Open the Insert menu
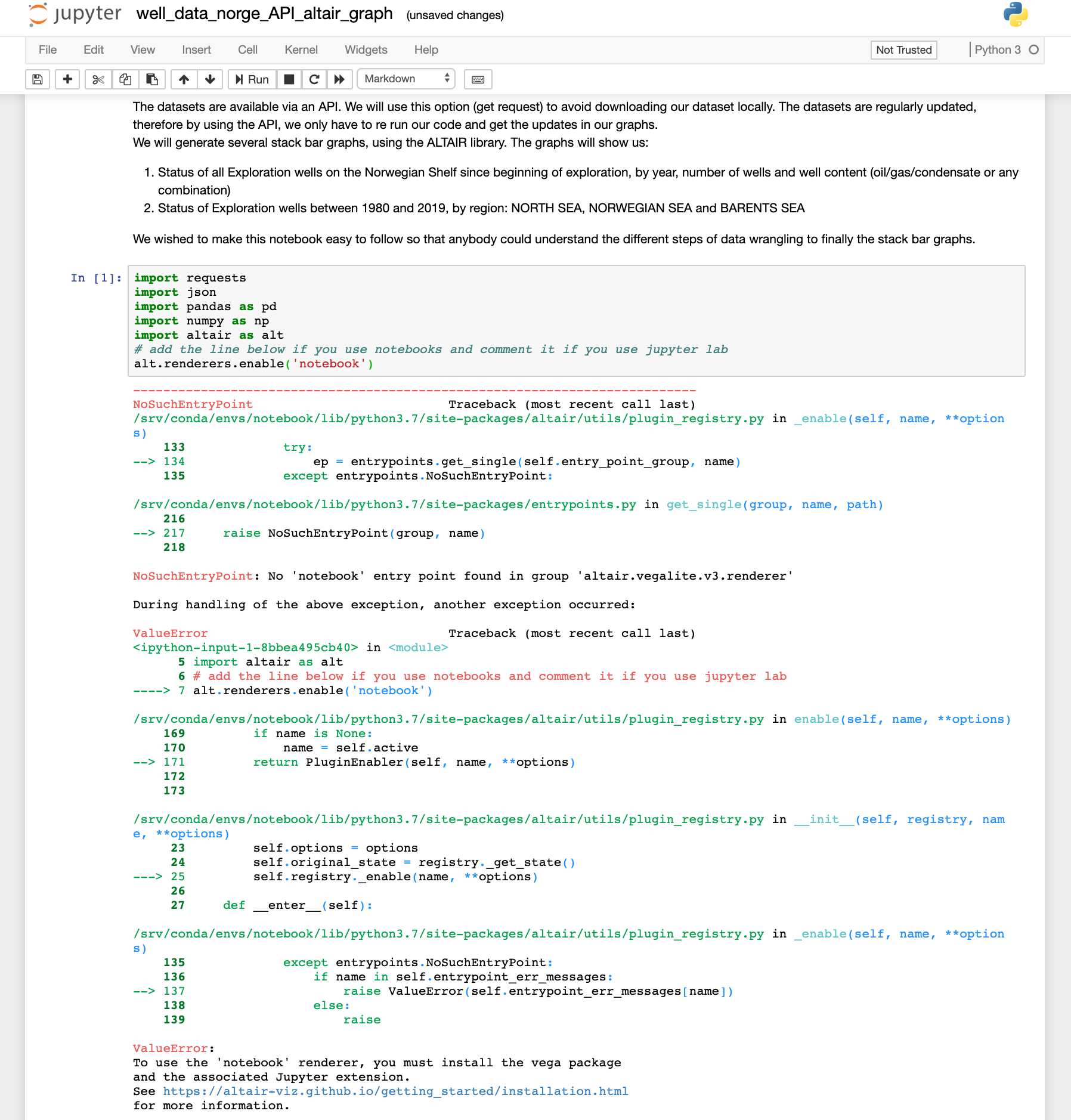The height and width of the screenshot is (1120, 1071). (197, 50)
